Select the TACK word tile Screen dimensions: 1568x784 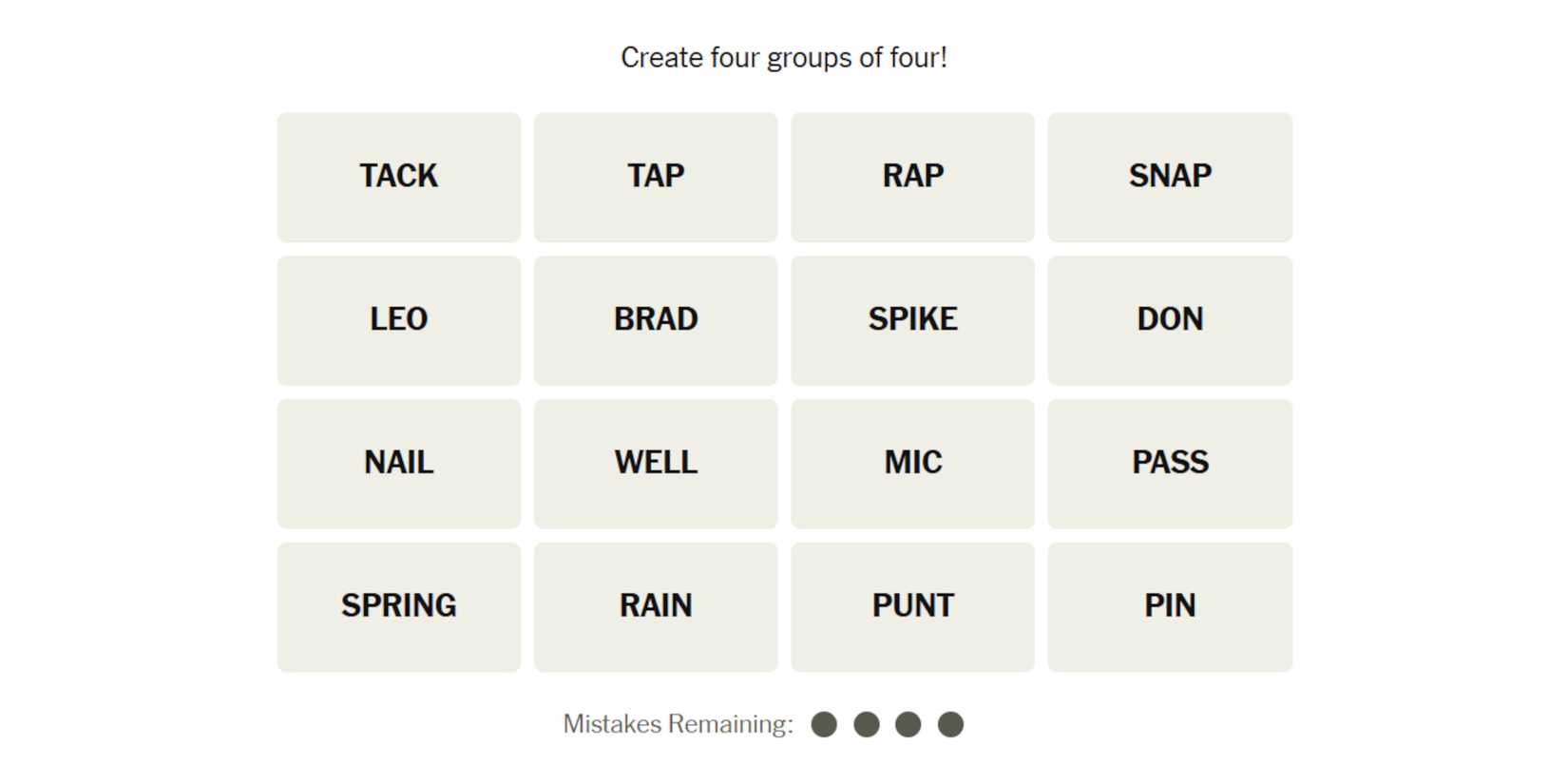coord(398,177)
